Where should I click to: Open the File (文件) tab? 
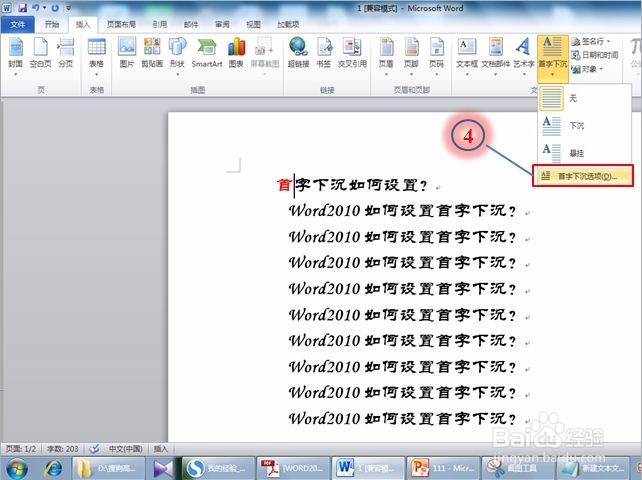click(x=18, y=25)
